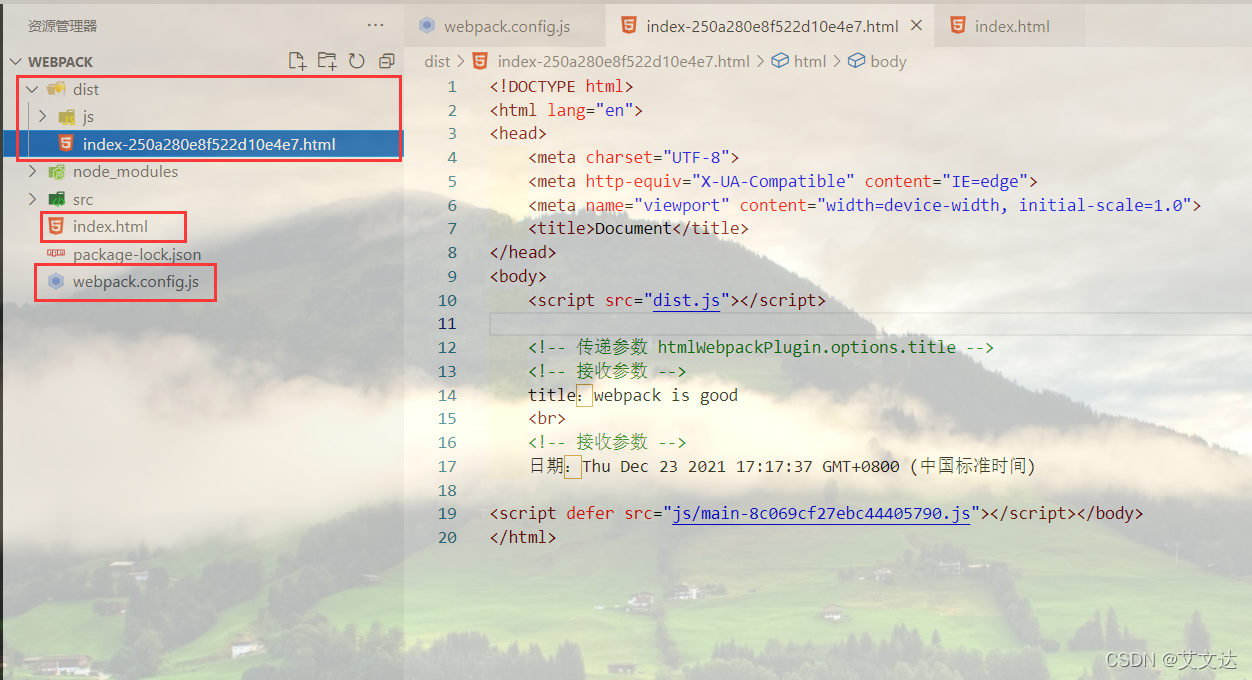Click the dist folder icon
Viewport: 1252px width, 680px height.
57,89
